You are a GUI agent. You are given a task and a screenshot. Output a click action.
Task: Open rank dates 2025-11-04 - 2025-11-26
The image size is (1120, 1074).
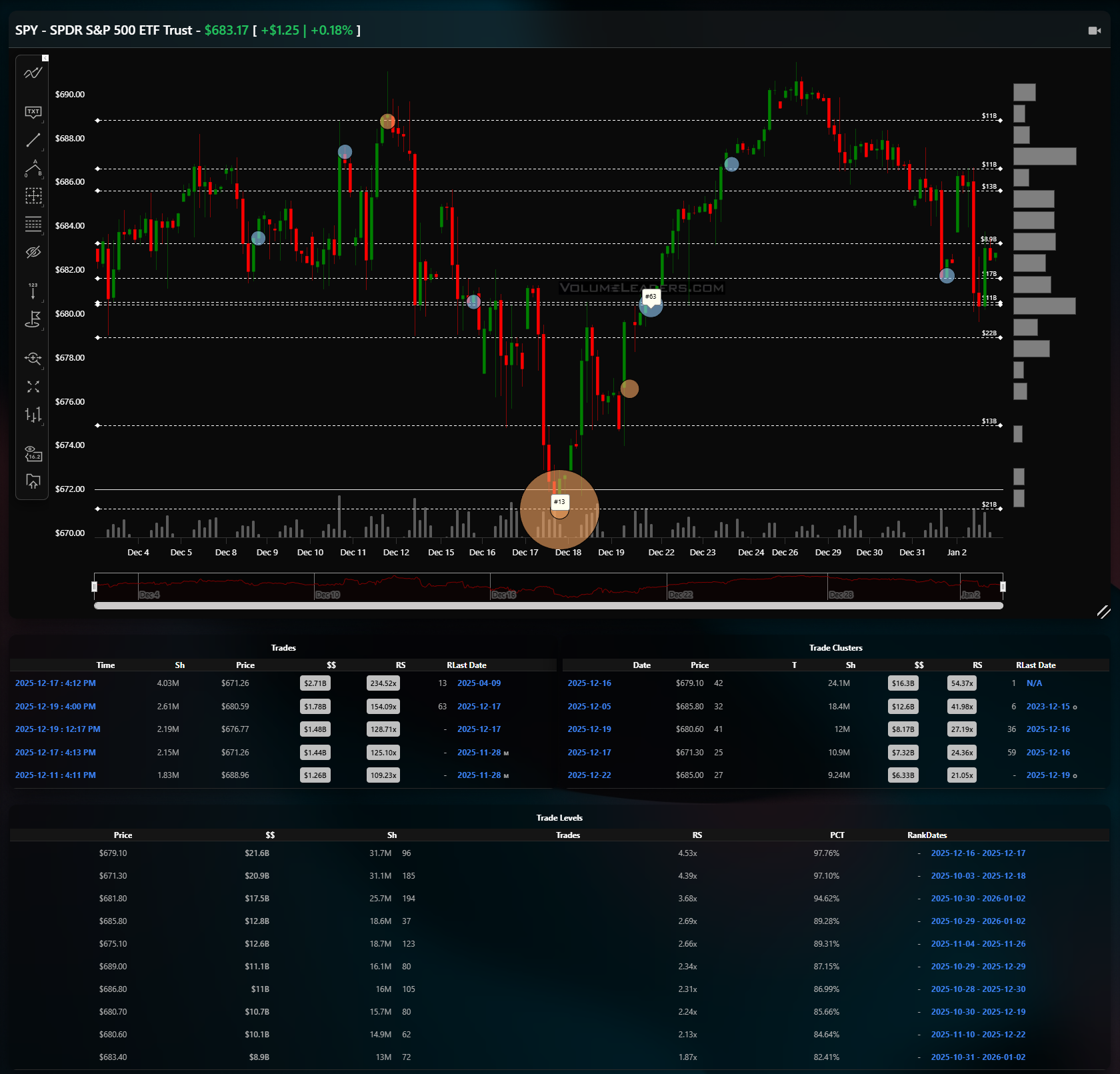[978, 944]
